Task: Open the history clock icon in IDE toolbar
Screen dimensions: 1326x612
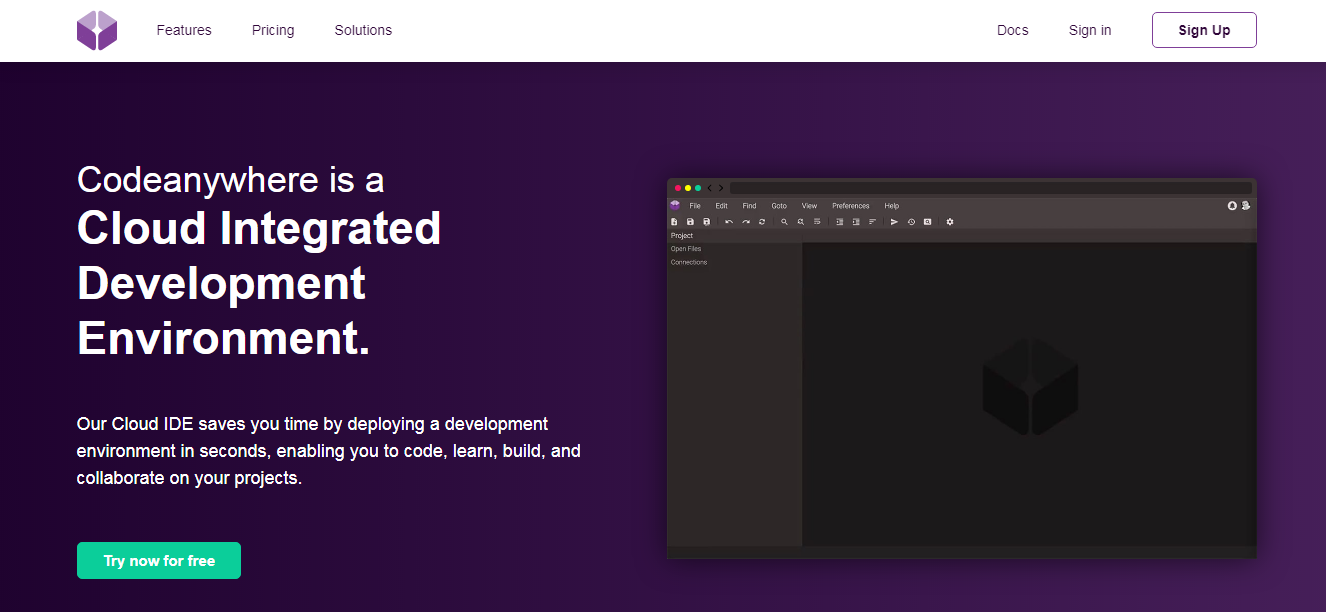Action: click(911, 222)
